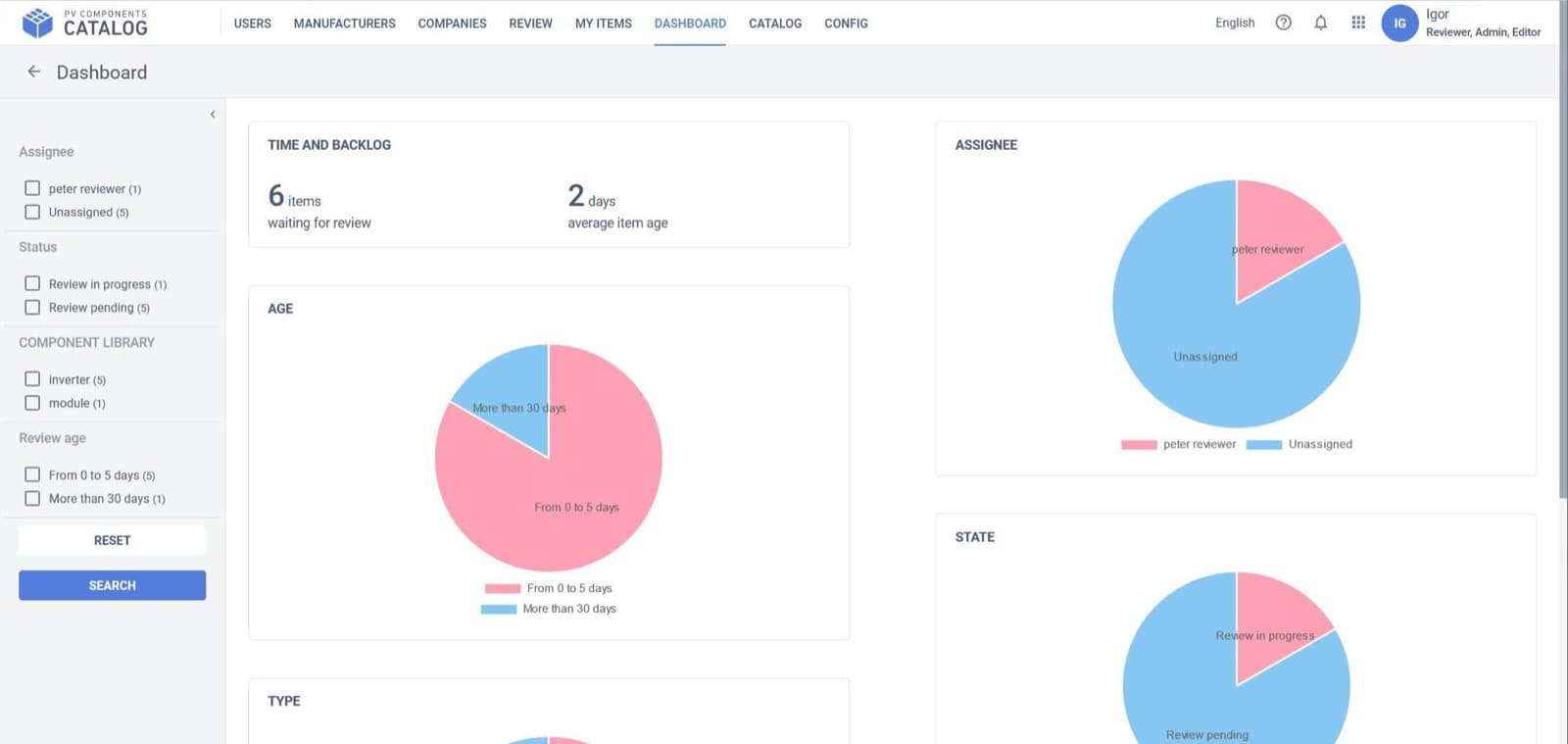Toggle the Unassigned legend swatch in Assignee chart

[1264, 444]
